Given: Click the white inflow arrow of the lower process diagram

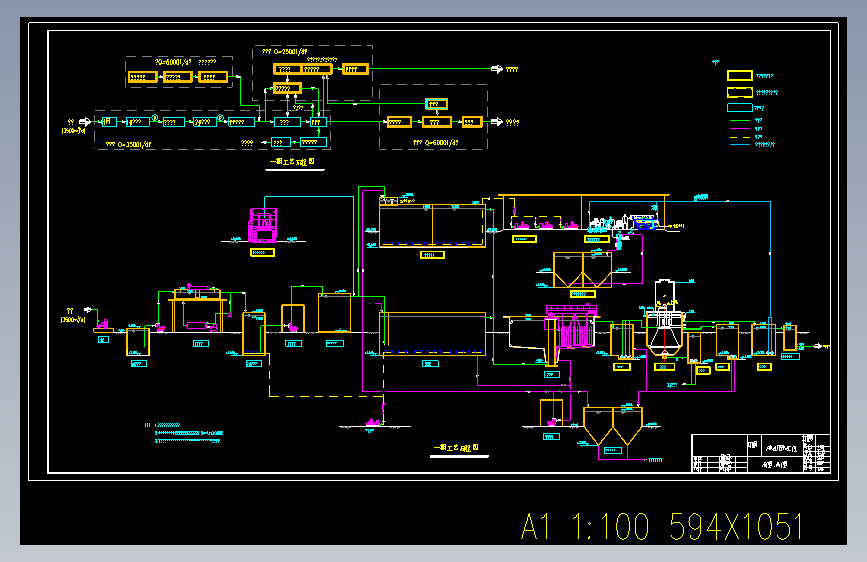Looking at the screenshot, I should click(x=87, y=310).
